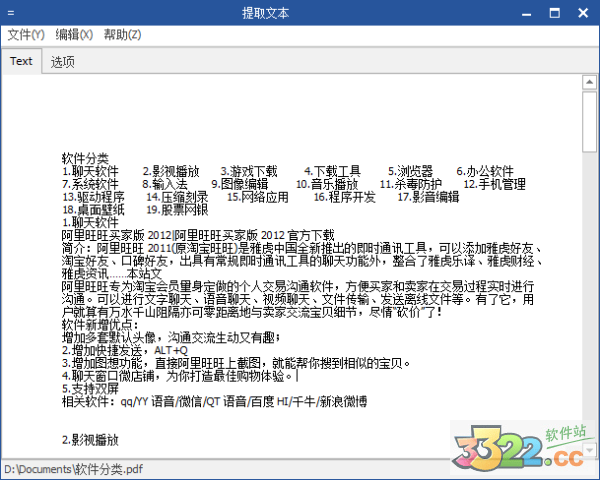The height and width of the screenshot is (480, 600).
Task: Click the bottom 2.影视播放 heading
Action: 90,440
